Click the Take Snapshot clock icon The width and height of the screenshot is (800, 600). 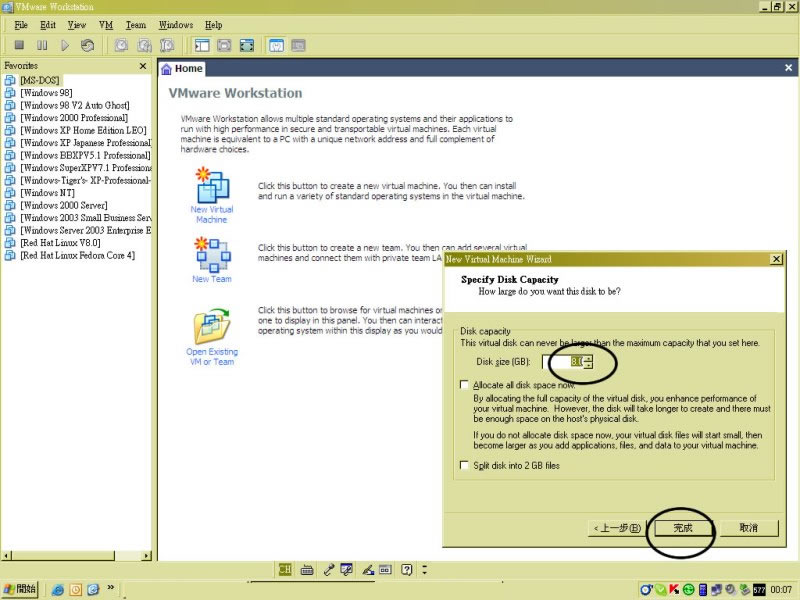pos(121,45)
